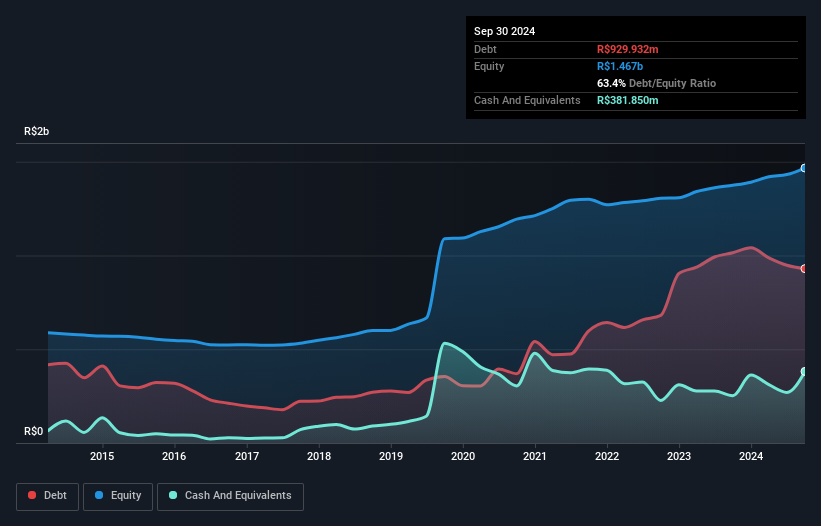
Task: Click the Equity value R$1.467b
Action: pos(620,66)
